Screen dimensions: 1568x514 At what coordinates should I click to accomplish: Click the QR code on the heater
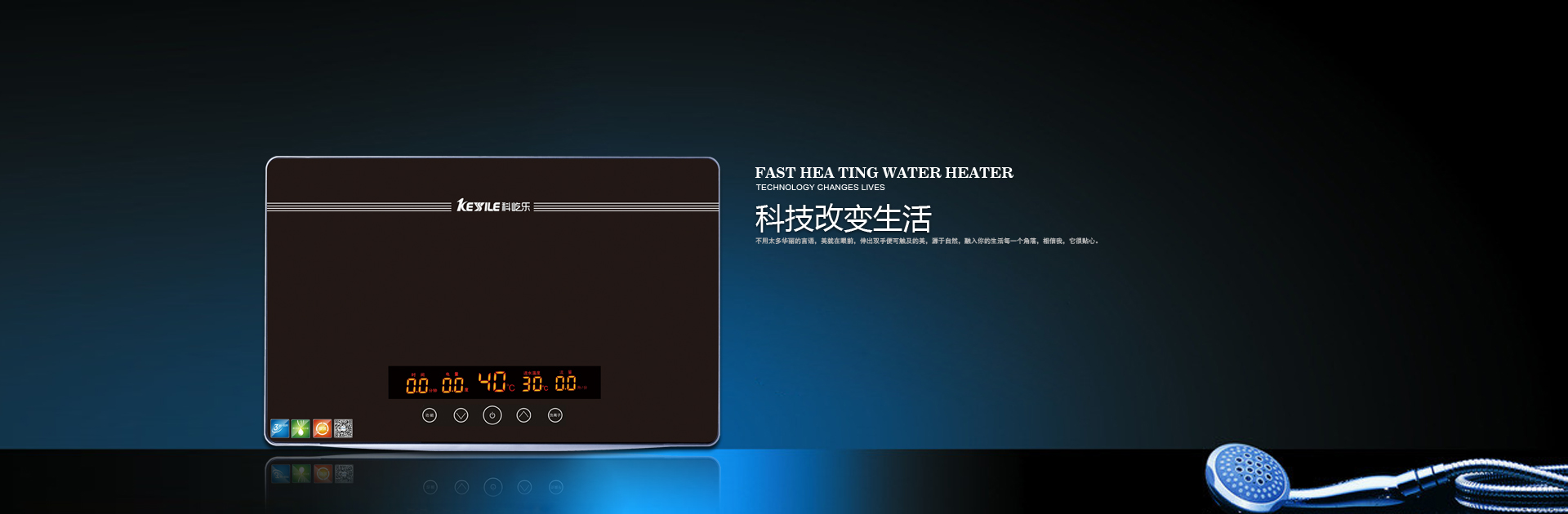click(x=344, y=428)
